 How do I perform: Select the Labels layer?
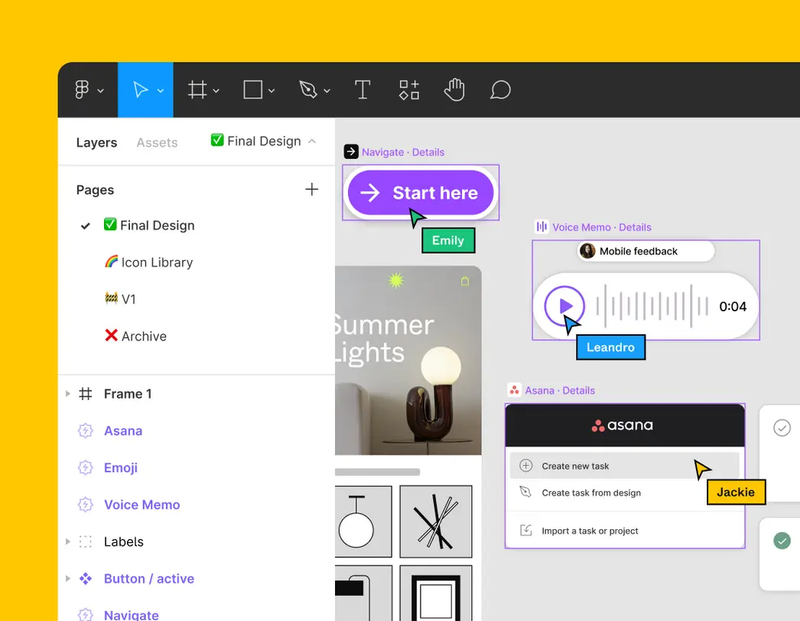(x=123, y=541)
